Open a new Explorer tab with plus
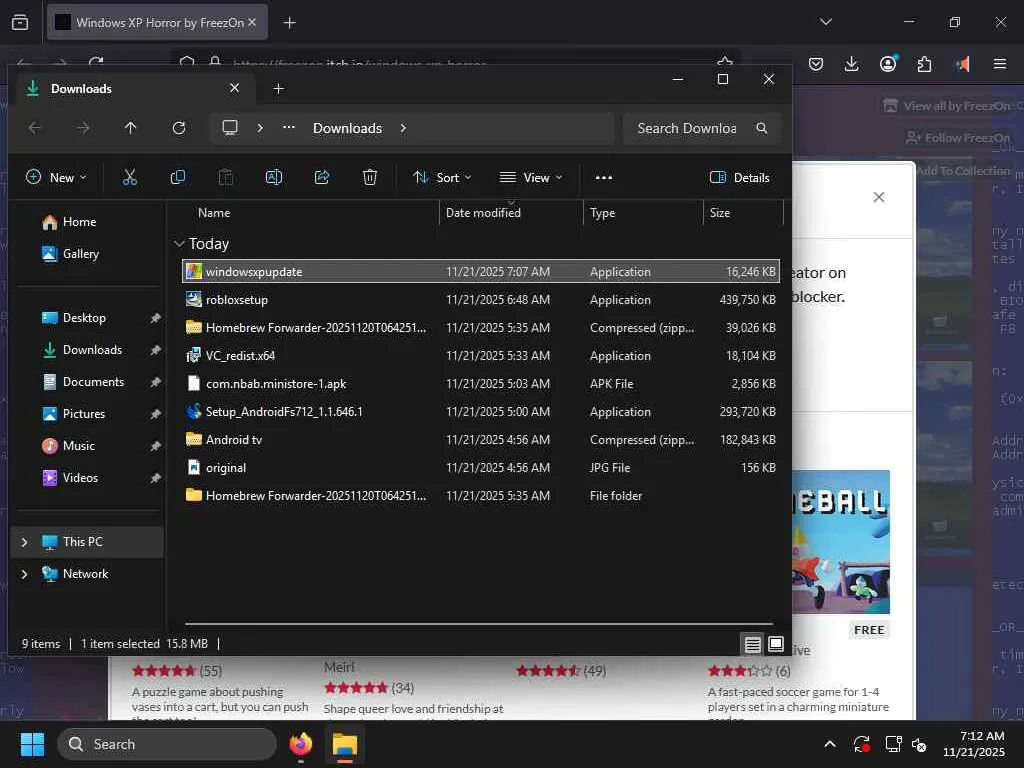This screenshot has width=1024, height=768. [x=278, y=88]
